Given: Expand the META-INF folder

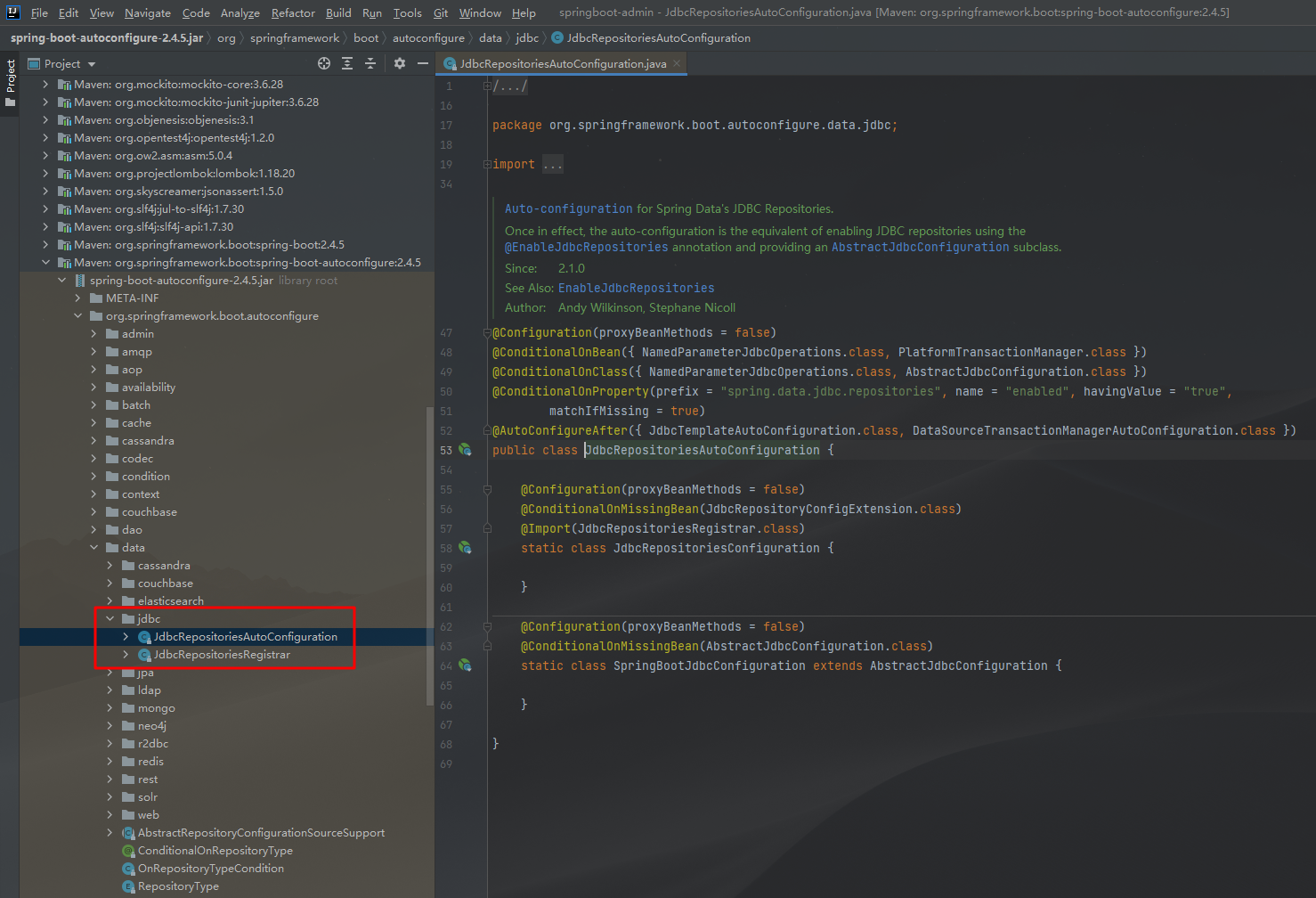Looking at the screenshot, I should click(x=77, y=298).
